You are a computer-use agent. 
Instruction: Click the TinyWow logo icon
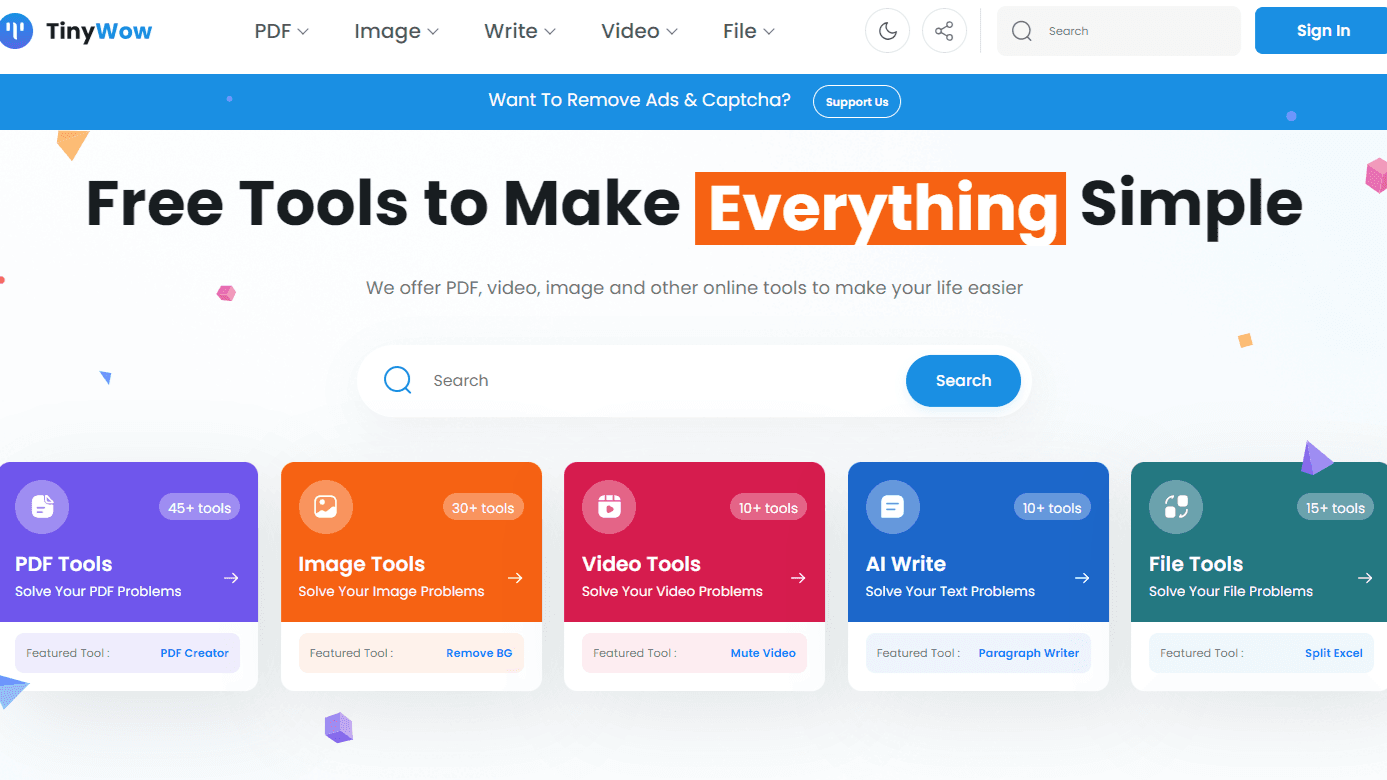(x=16, y=31)
